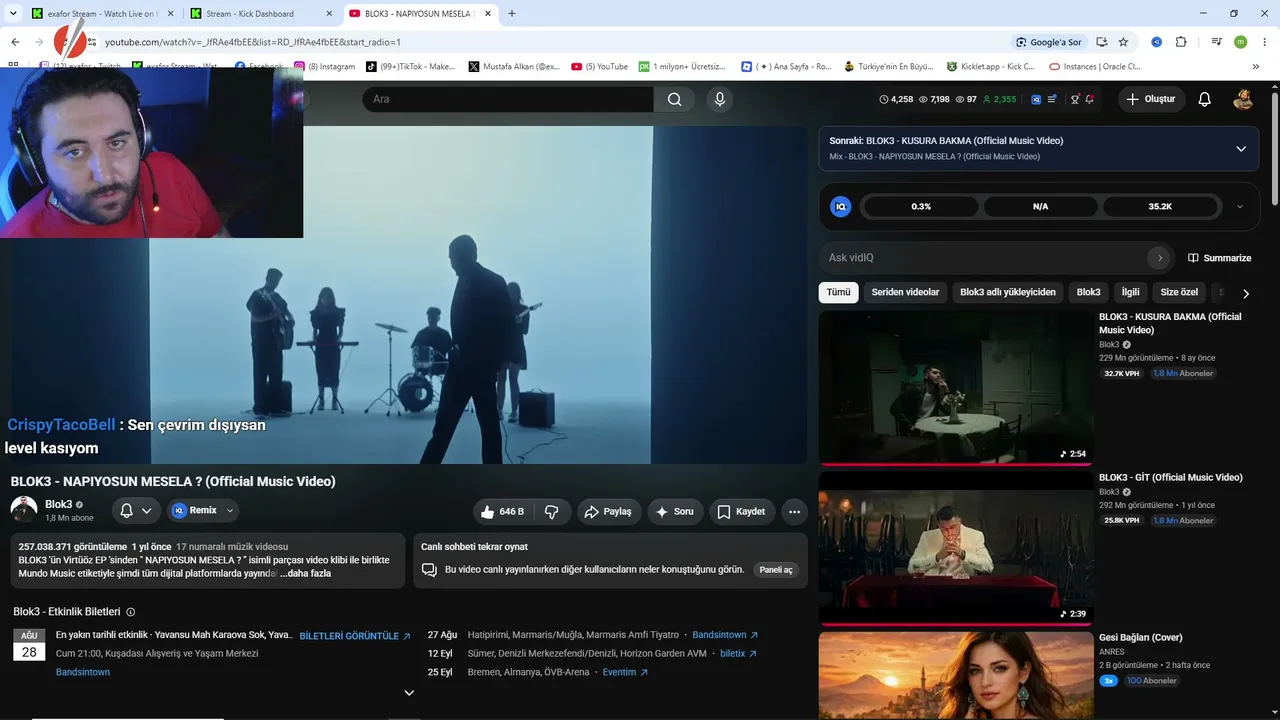Click Paneli aç to open chat replay
The image size is (1280, 720).
[x=776, y=569]
